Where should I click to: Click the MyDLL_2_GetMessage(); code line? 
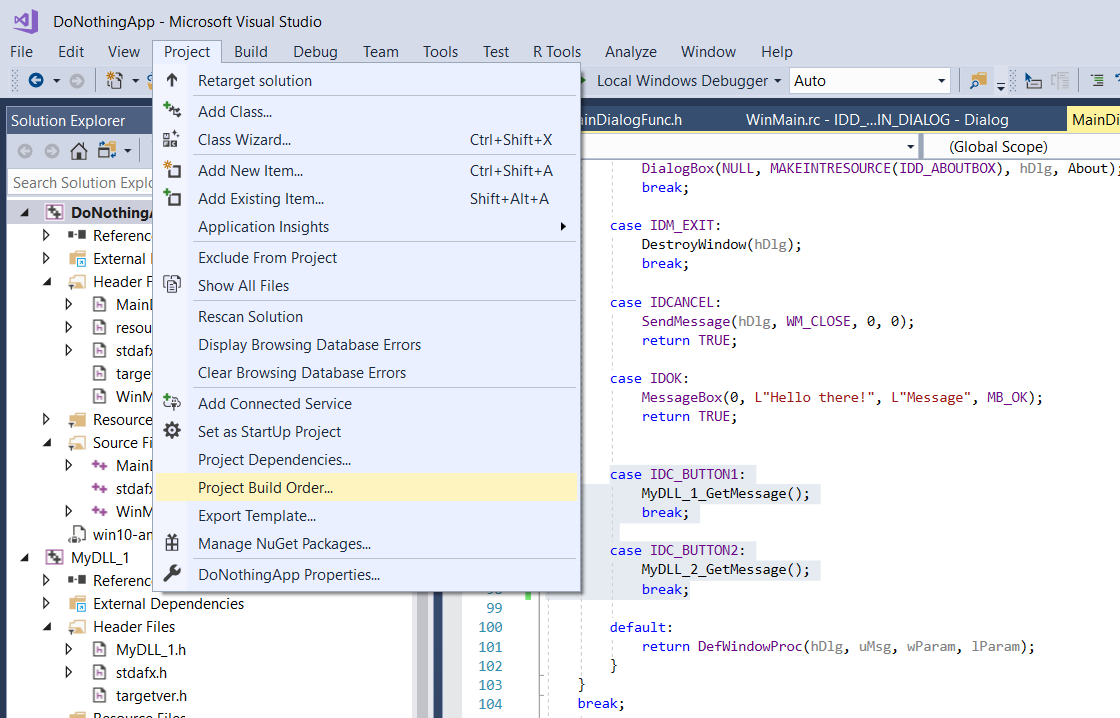[x=726, y=569]
